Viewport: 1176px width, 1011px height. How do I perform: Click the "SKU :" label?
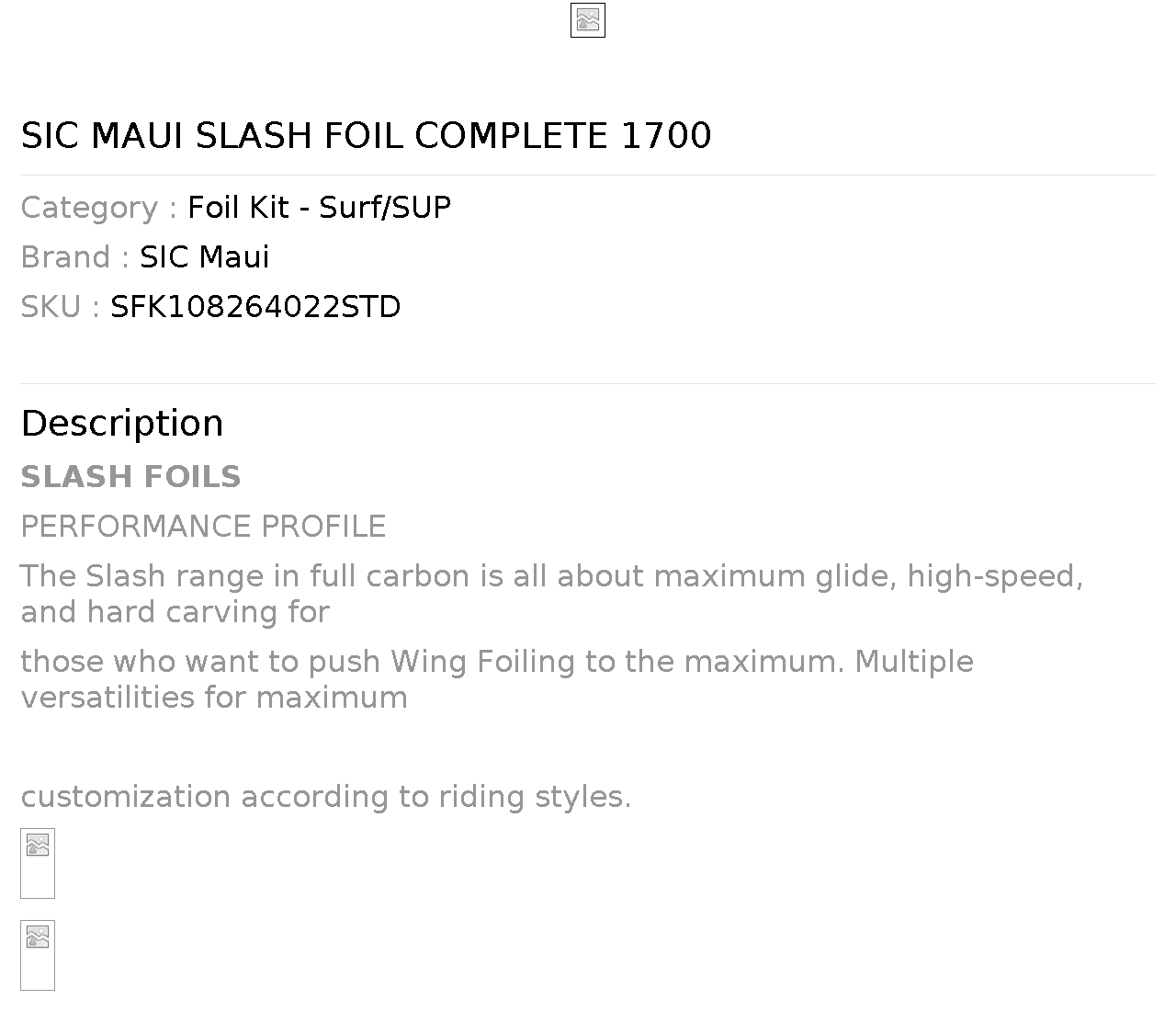pyautogui.click(x=61, y=307)
